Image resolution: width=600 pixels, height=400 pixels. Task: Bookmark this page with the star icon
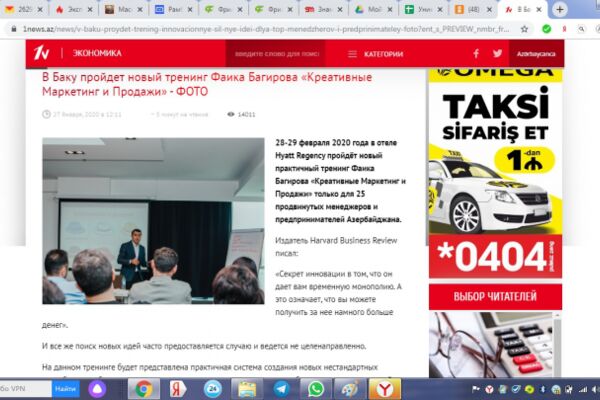(524, 29)
